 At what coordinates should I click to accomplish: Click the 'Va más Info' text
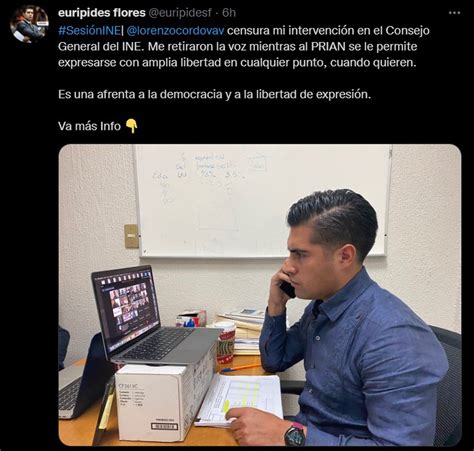[x=89, y=126]
